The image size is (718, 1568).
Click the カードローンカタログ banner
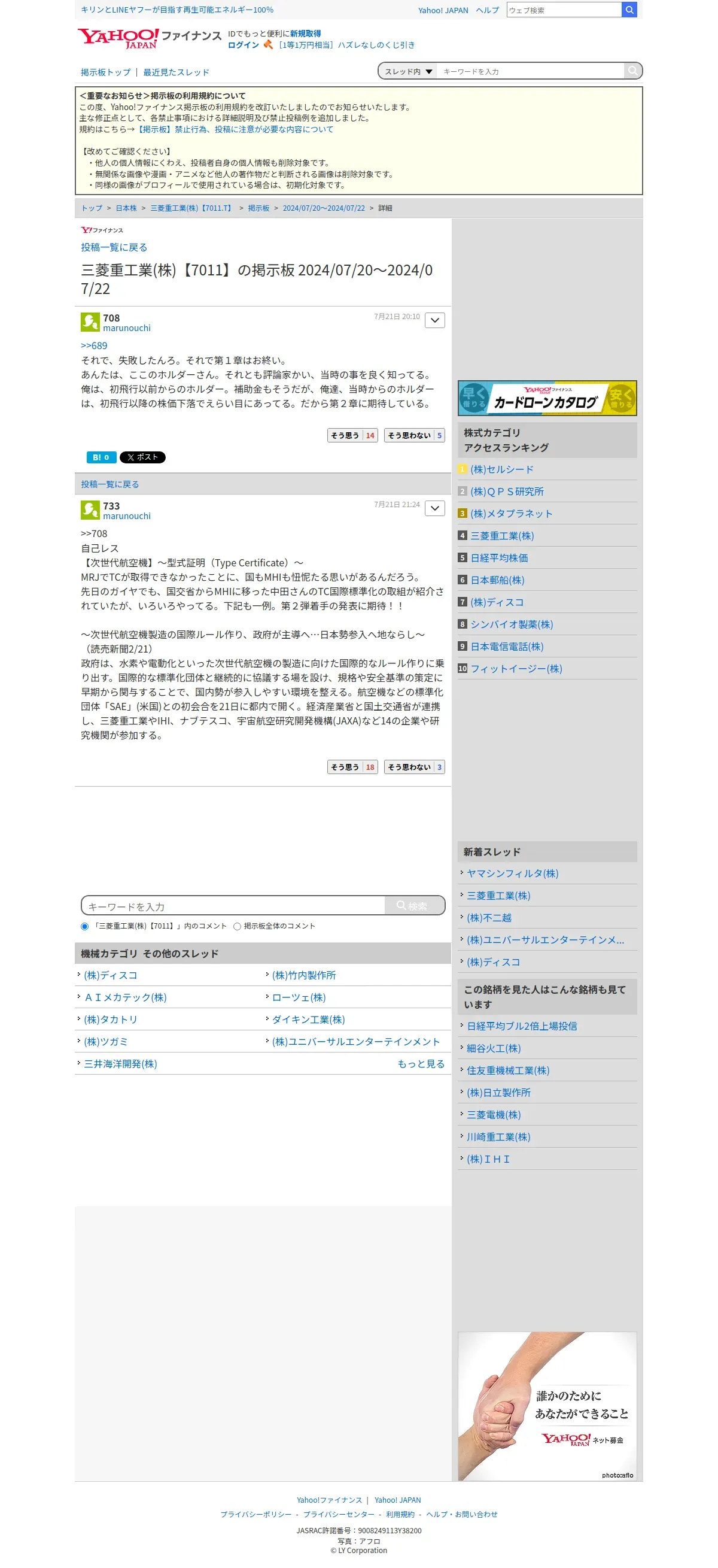pos(547,398)
